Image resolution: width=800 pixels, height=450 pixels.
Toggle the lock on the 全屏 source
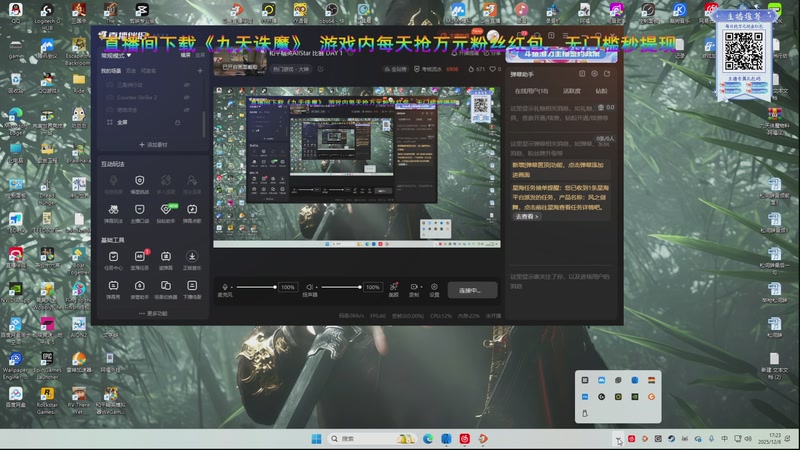point(178,122)
